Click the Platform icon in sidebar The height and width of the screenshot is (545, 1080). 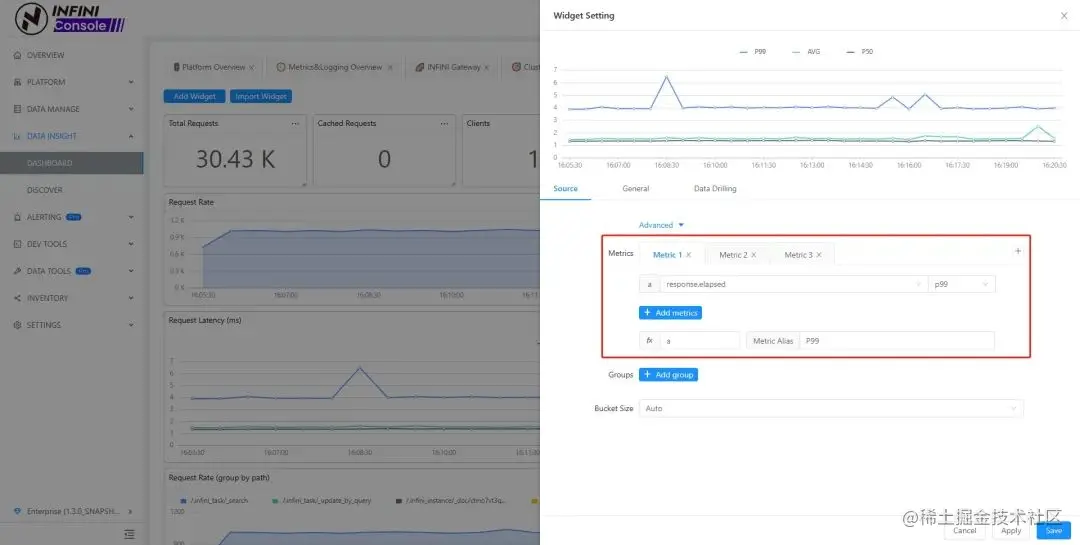click(x=17, y=82)
